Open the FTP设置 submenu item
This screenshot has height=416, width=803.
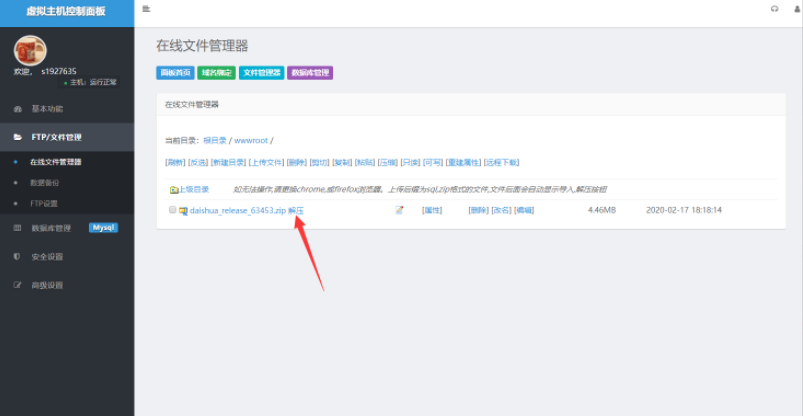pos(44,204)
